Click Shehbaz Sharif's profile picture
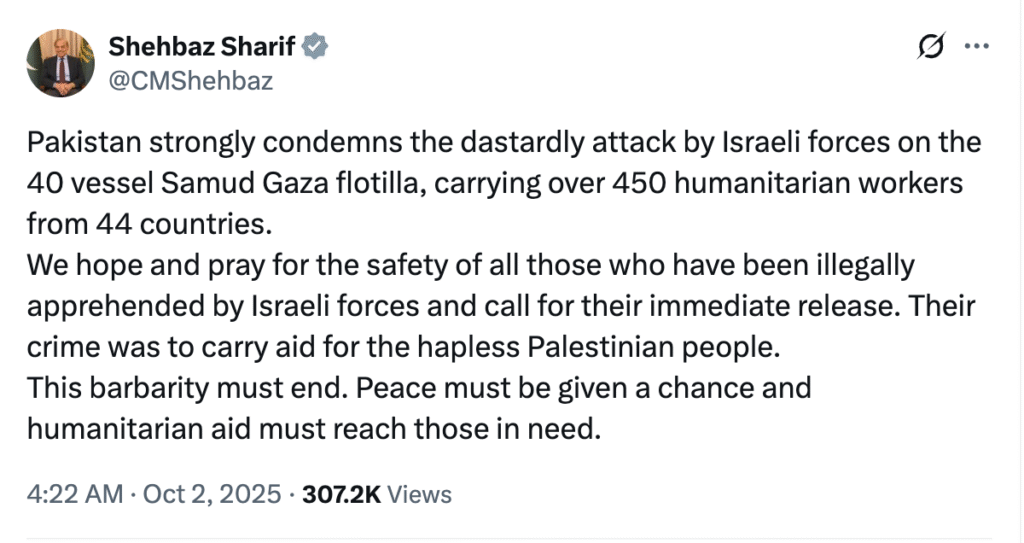1024x543 pixels. point(66,63)
